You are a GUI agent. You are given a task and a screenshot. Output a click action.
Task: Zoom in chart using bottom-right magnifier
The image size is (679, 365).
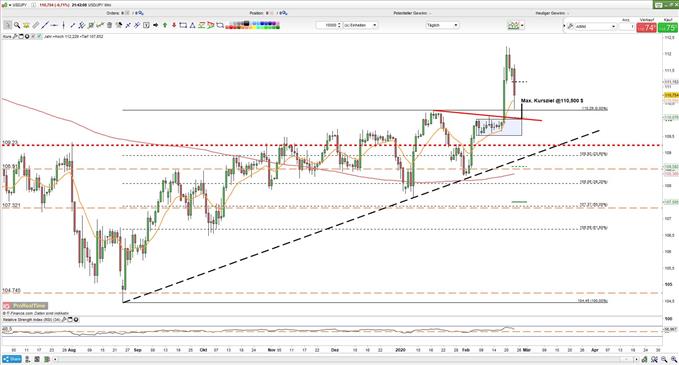pos(674,359)
